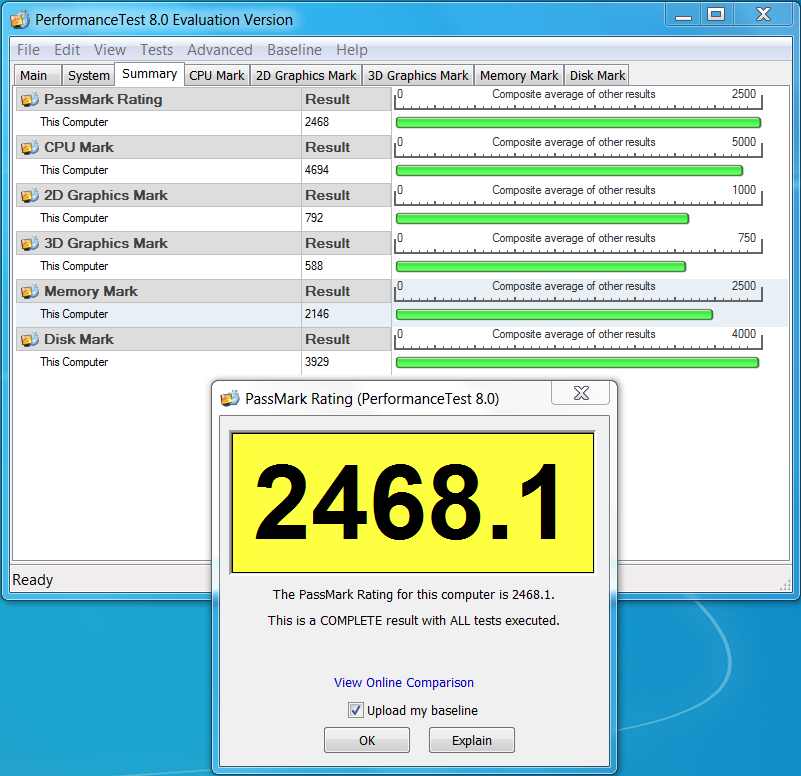
Task: Select the PassMark Rating header row
Action: (203, 99)
